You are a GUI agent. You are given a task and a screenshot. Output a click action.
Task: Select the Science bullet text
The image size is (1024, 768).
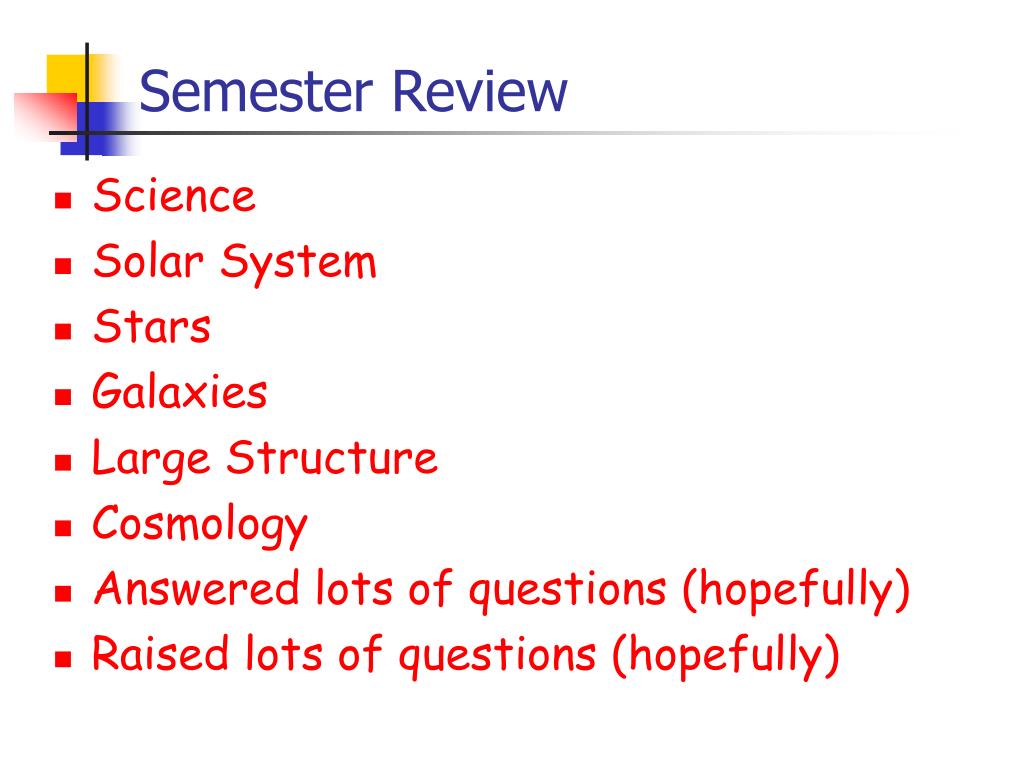174,195
